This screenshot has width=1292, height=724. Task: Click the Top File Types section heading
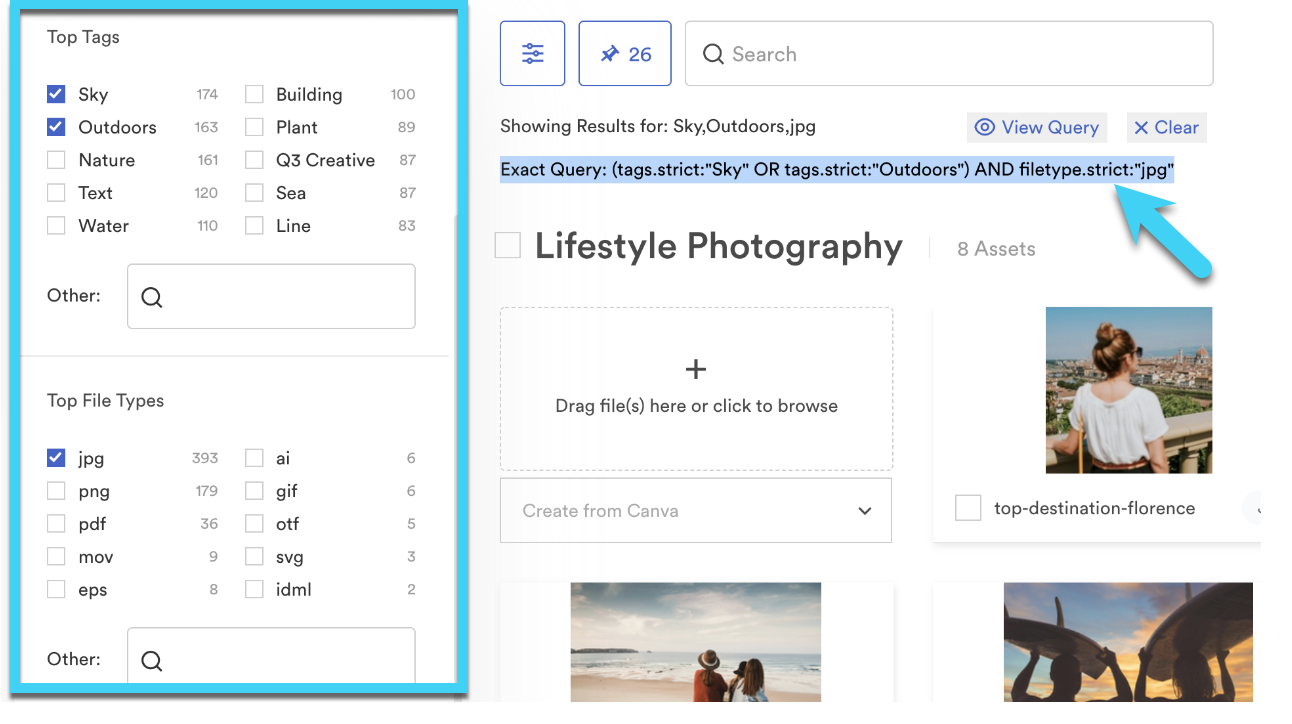[x=105, y=401]
